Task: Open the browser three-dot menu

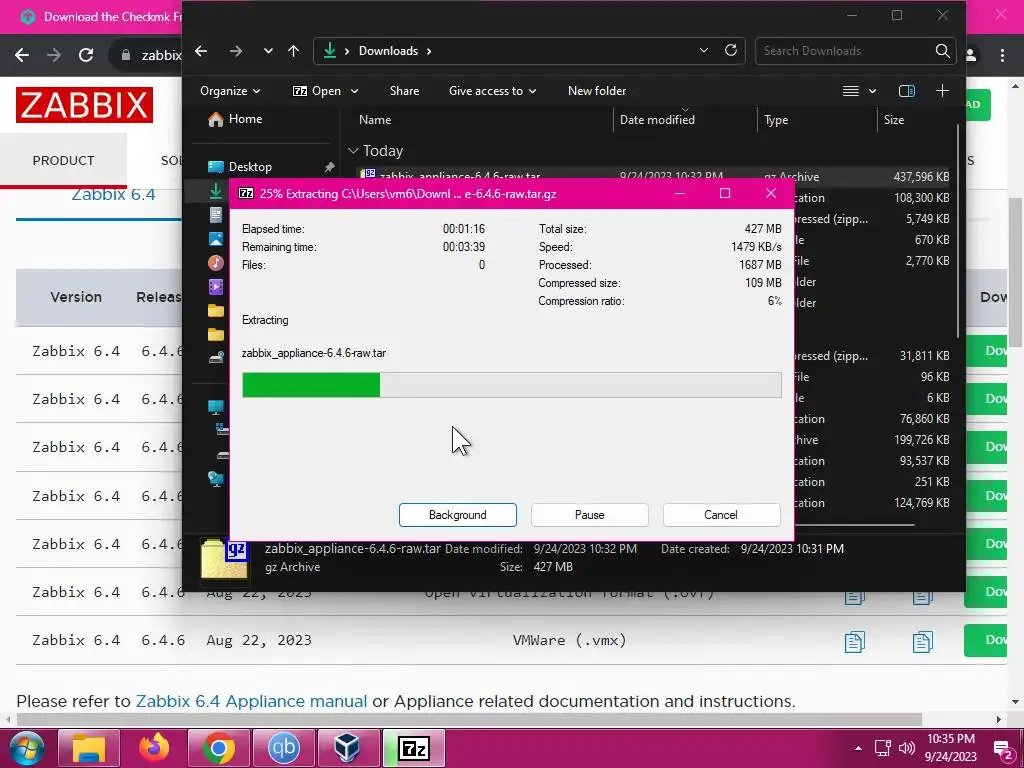Action: pos(1002,56)
